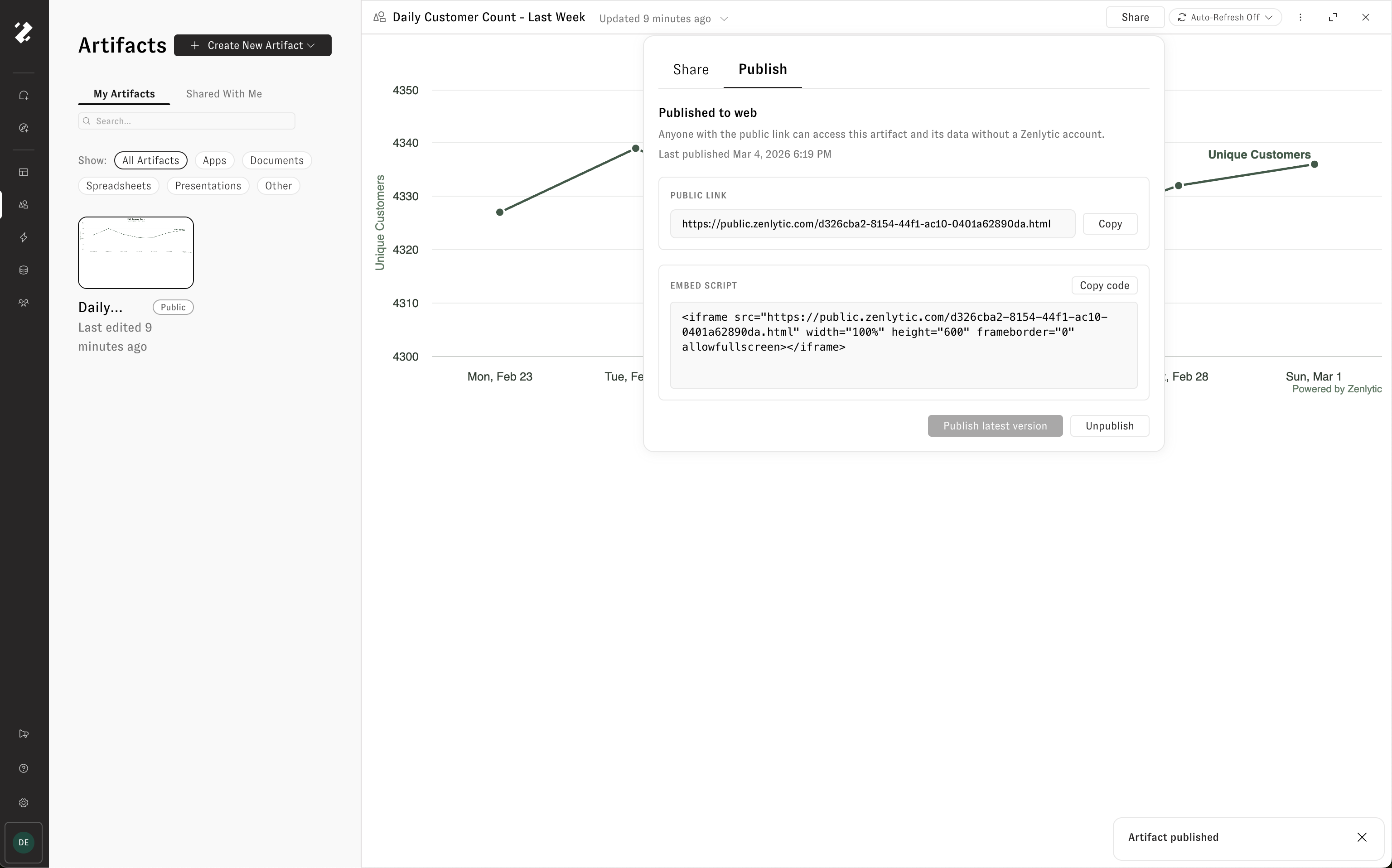The height and width of the screenshot is (868, 1392).
Task: Toggle the Spreadsheets filter chip
Action: click(118, 186)
